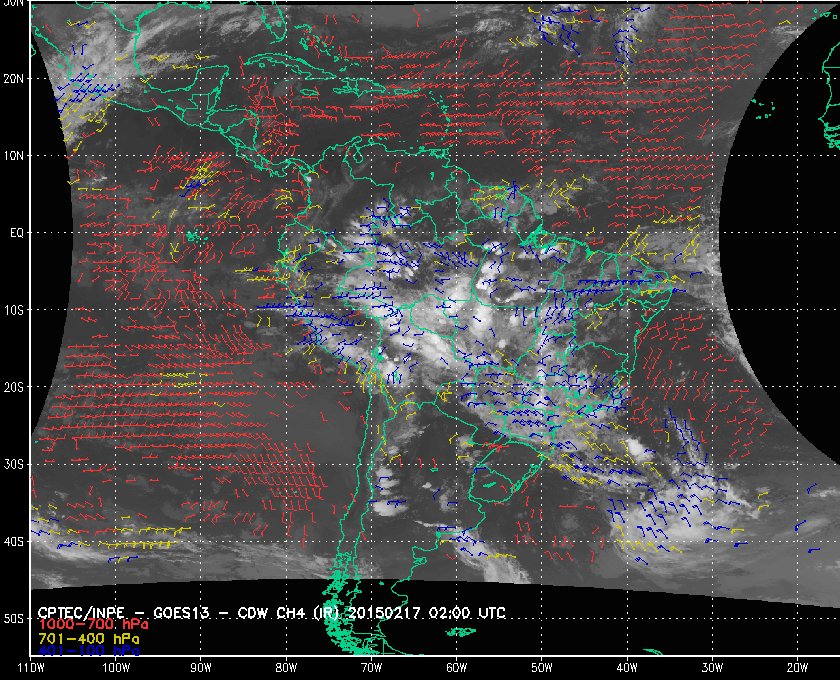Click the 60W longitude label

456,668
